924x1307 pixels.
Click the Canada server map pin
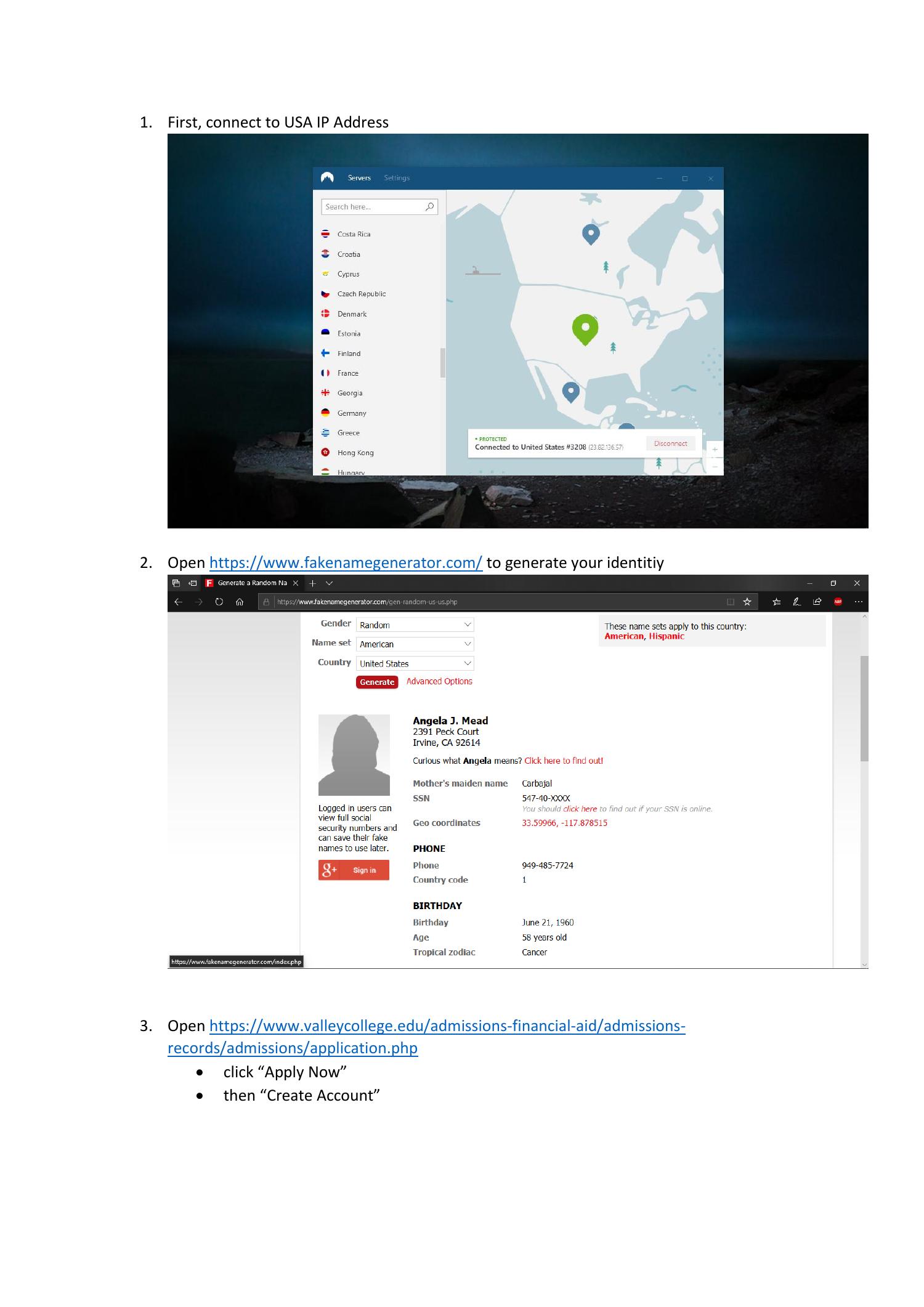coord(591,233)
